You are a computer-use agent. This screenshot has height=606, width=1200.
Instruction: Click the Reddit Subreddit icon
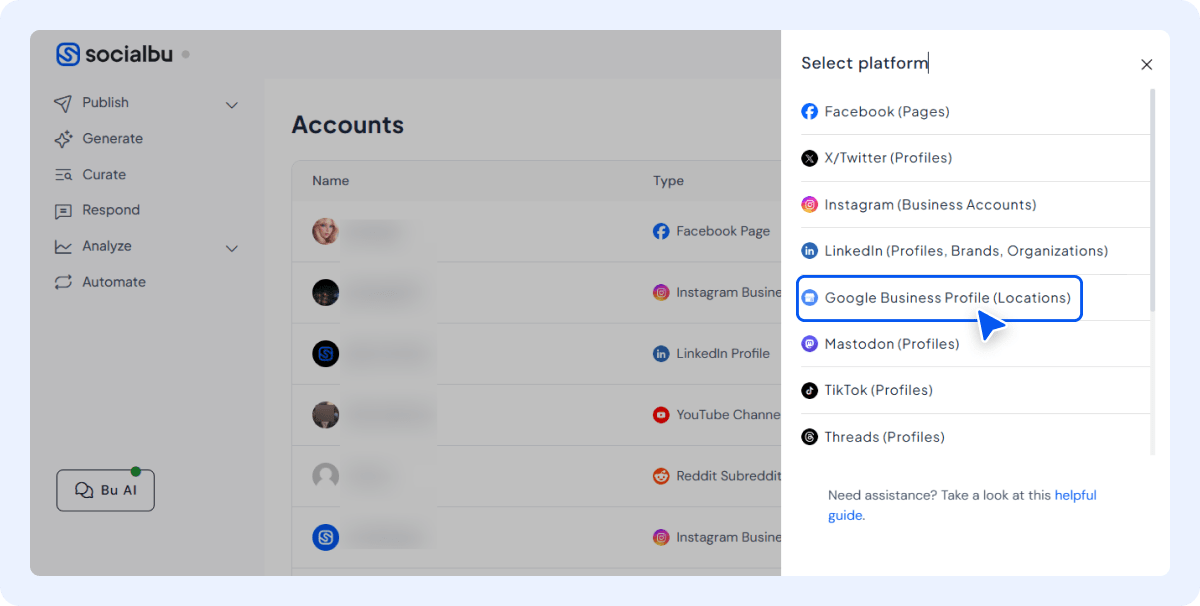[x=661, y=476]
